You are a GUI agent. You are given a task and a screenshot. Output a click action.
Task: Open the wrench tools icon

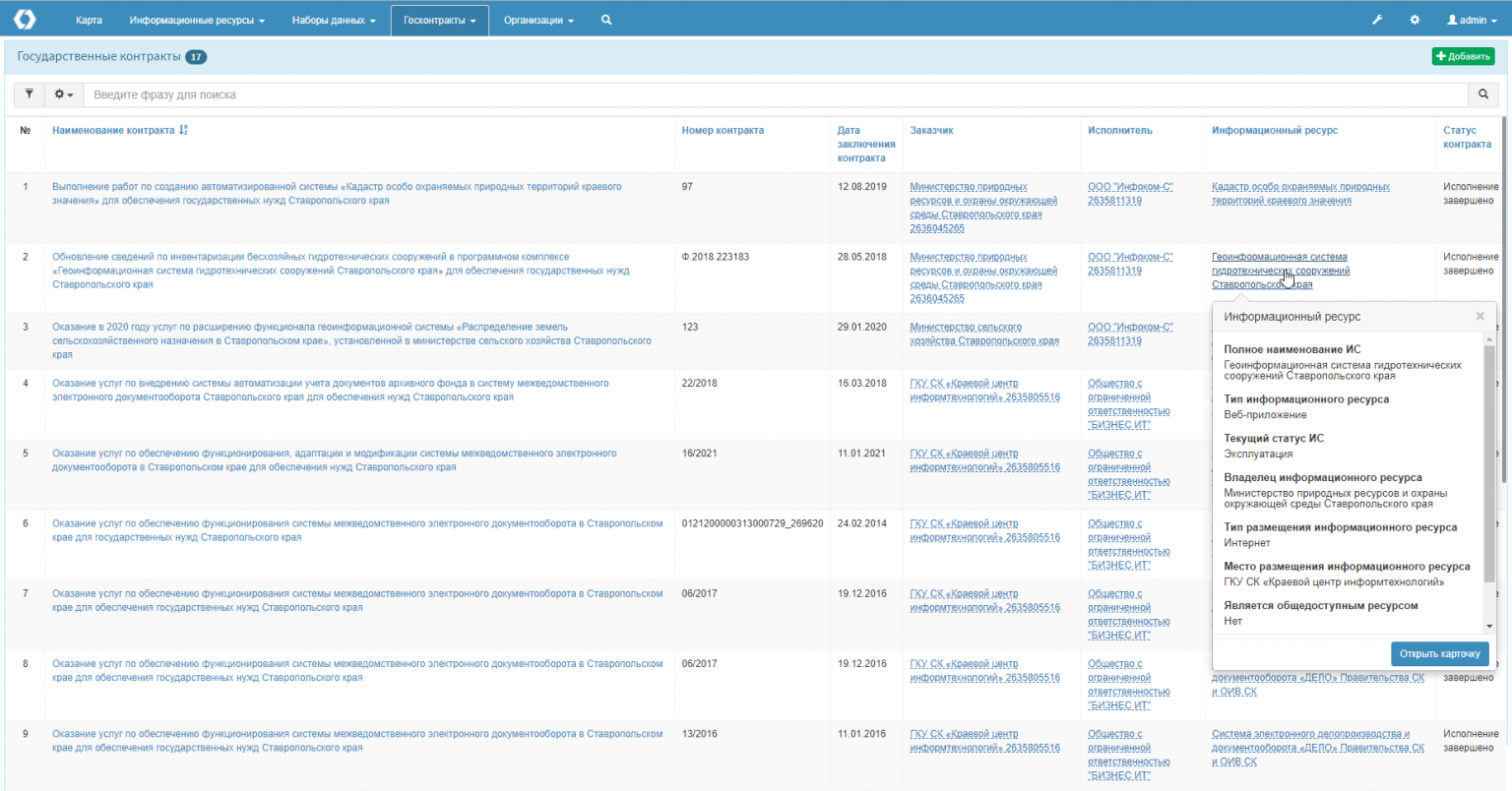(1377, 20)
